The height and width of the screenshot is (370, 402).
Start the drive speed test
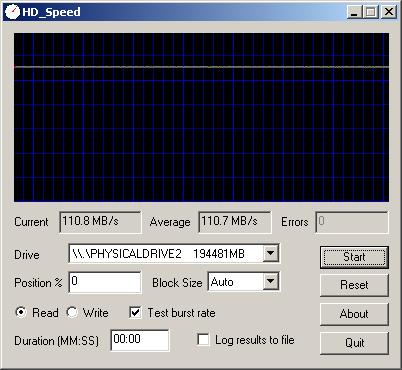click(x=354, y=257)
